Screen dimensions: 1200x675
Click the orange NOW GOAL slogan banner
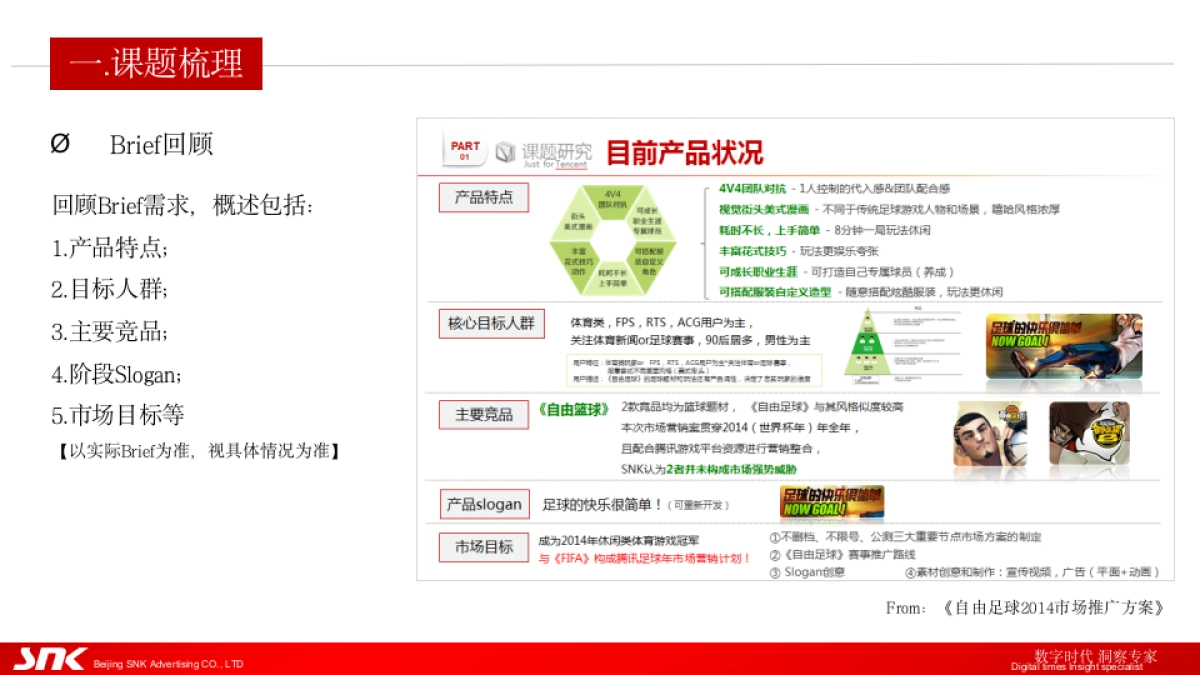click(x=828, y=503)
